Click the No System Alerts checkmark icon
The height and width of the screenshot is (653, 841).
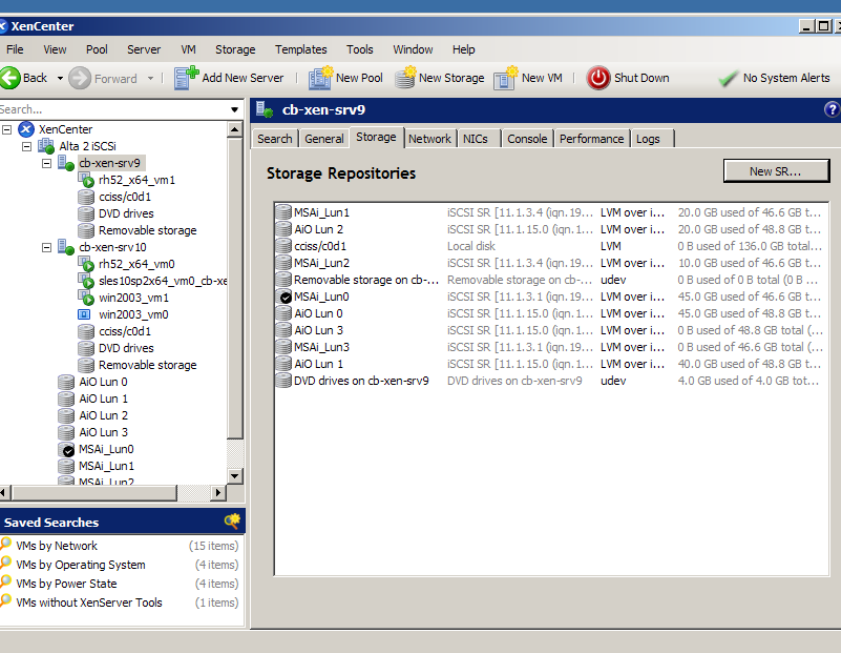728,78
